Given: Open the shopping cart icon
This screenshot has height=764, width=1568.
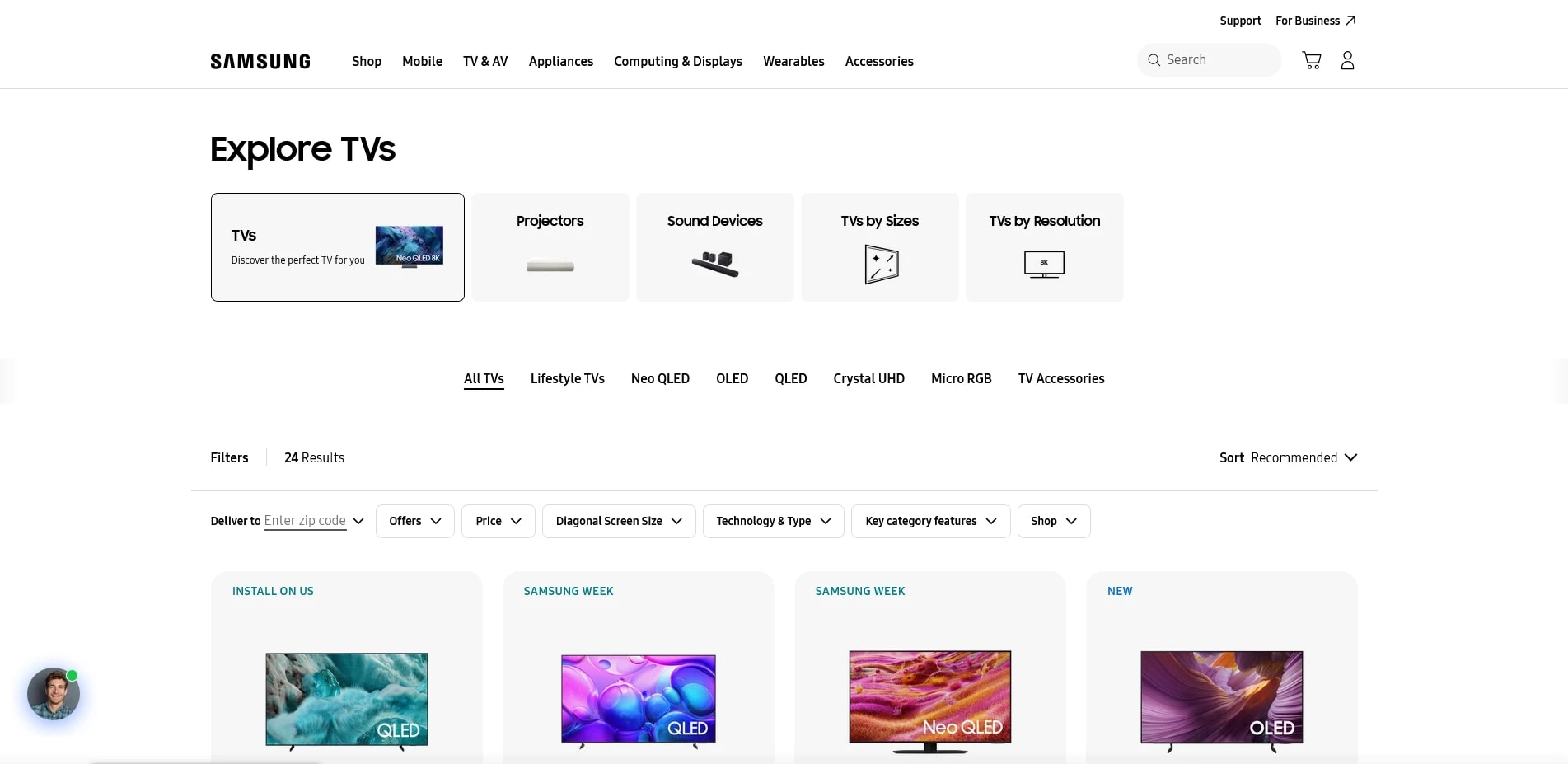Looking at the screenshot, I should coord(1311,60).
